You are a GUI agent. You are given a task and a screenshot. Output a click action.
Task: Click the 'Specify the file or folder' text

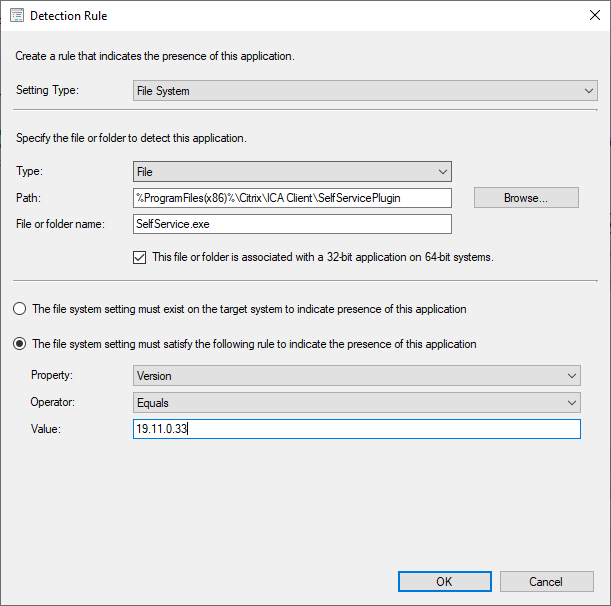(131, 138)
